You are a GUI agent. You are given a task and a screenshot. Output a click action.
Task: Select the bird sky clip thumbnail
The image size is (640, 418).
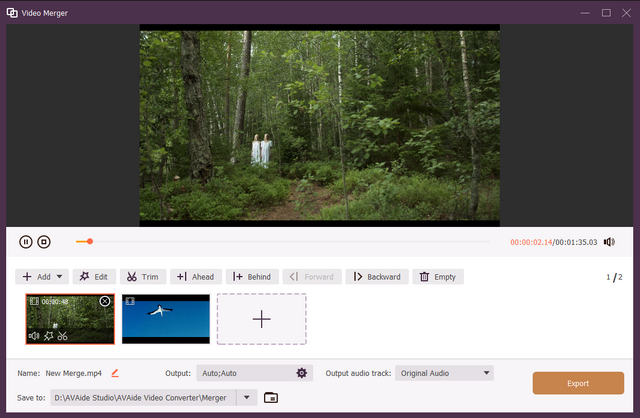coord(166,320)
